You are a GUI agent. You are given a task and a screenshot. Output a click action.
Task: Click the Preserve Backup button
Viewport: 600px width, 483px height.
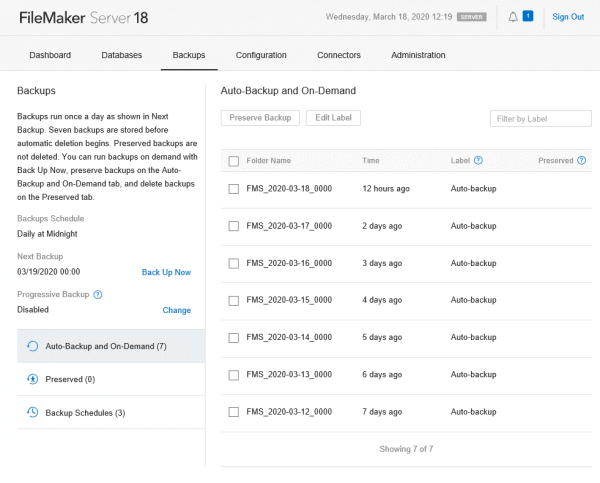coord(260,118)
